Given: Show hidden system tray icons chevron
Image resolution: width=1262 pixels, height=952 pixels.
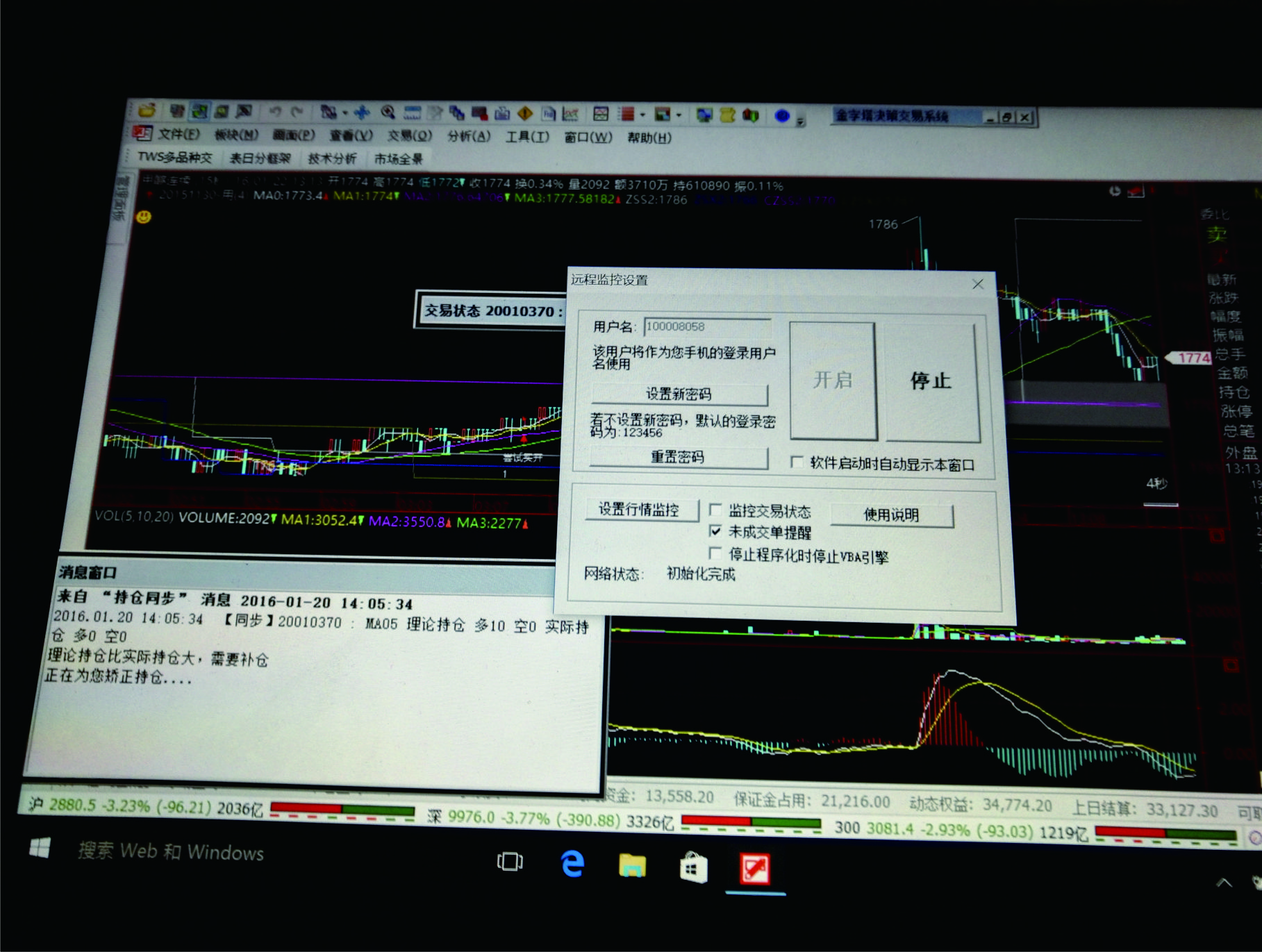Looking at the screenshot, I should click(x=1224, y=883).
